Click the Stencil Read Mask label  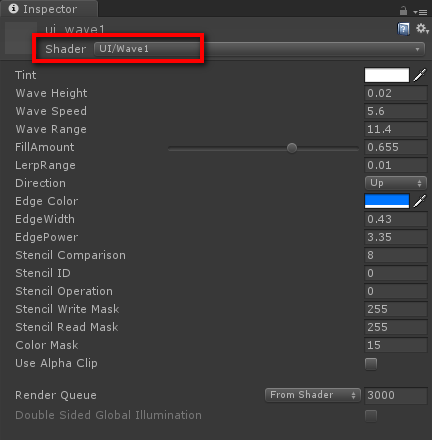(67, 327)
